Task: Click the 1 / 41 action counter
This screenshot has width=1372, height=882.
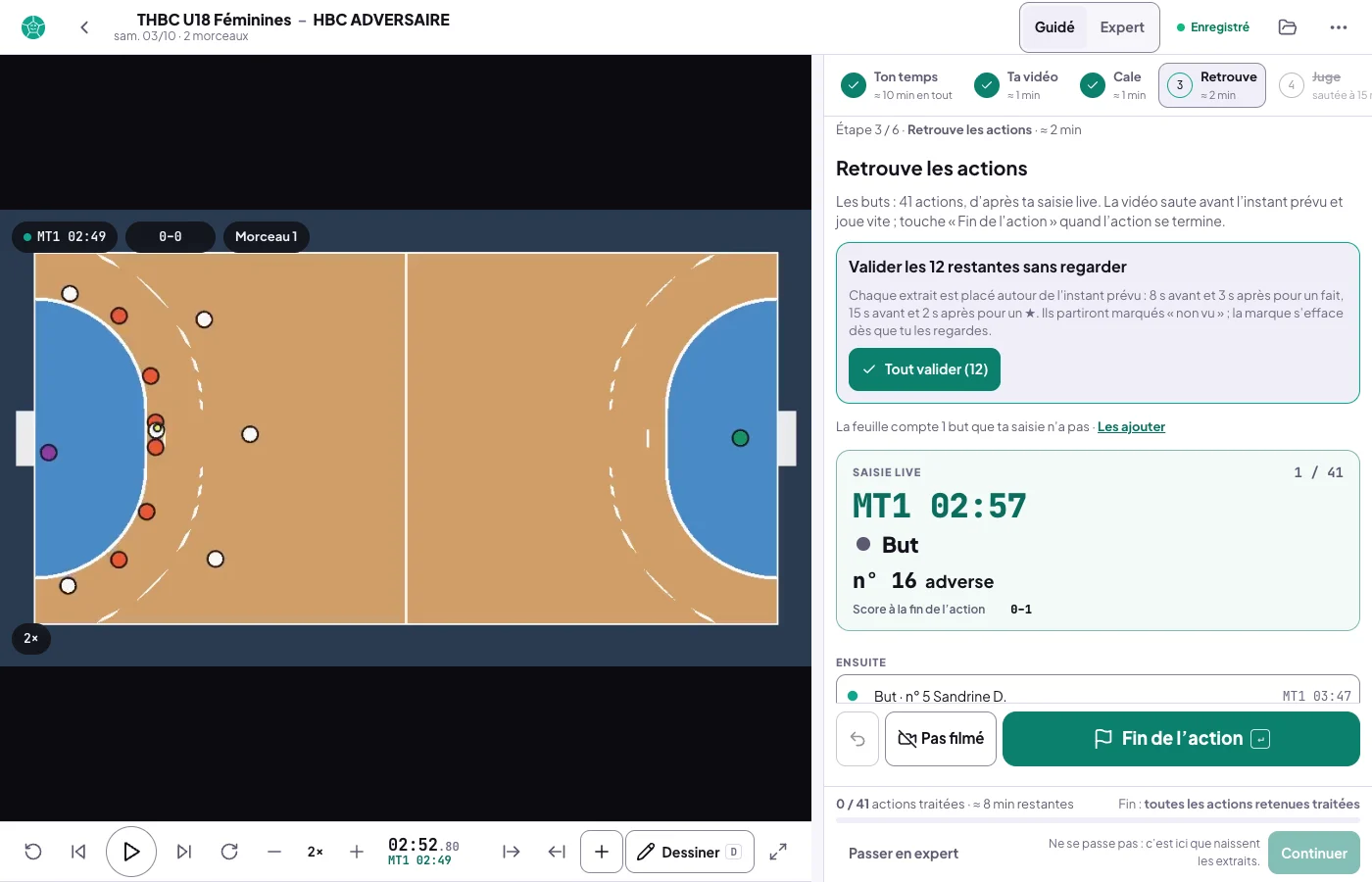Action: coord(1318,472)
